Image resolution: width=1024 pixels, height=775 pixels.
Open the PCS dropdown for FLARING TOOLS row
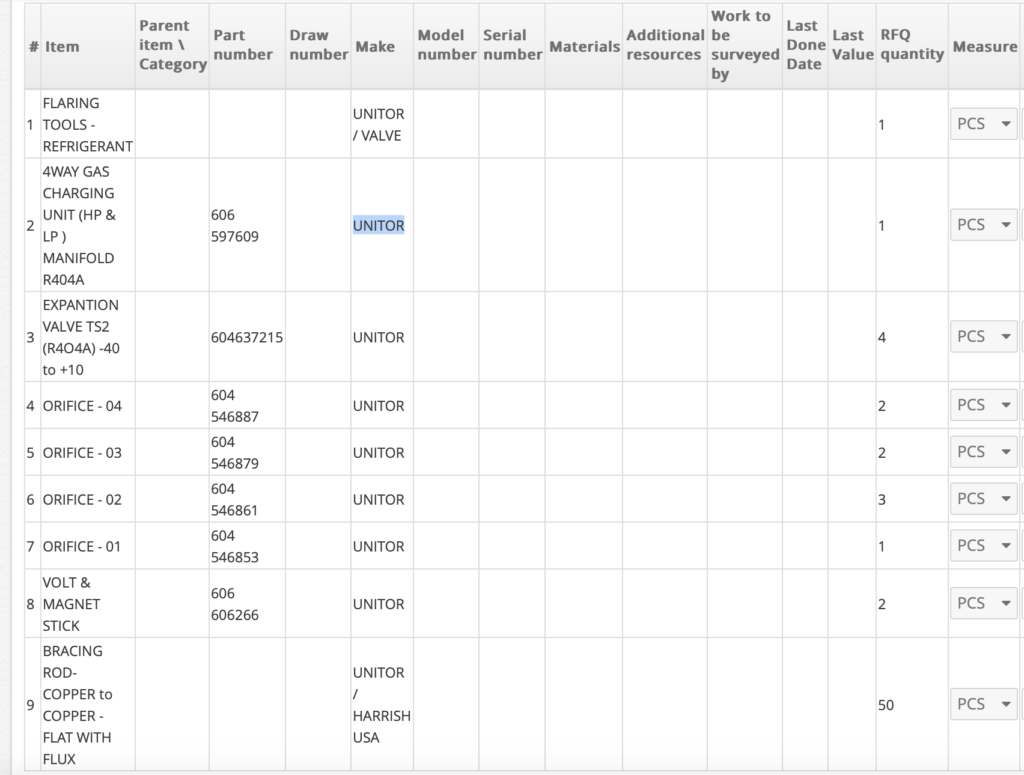pyautogui.click(x=982, y=124)
